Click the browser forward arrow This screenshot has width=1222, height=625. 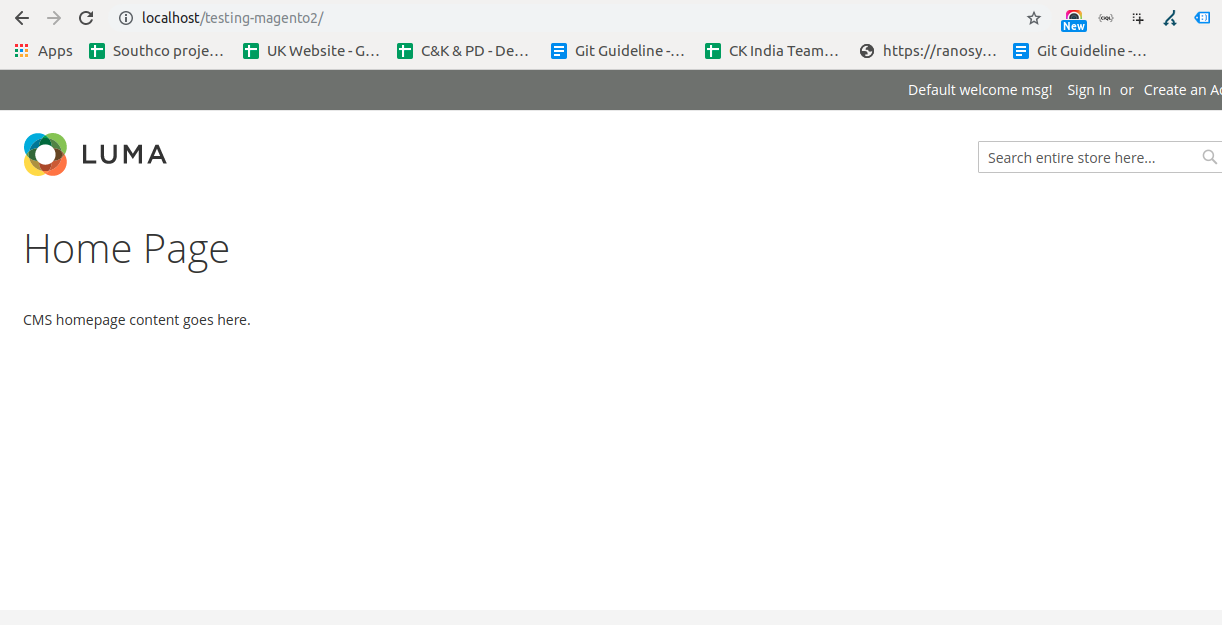click(54, 18)
